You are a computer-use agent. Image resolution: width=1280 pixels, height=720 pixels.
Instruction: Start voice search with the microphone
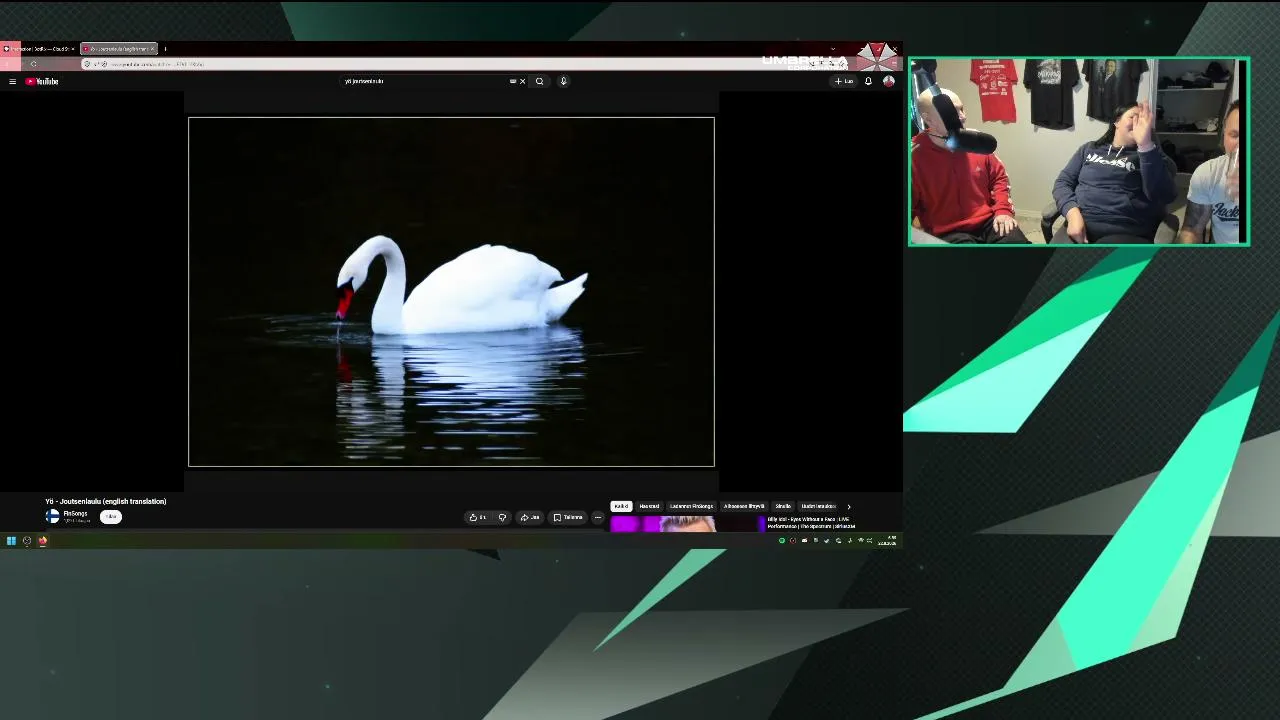point(563,82)
